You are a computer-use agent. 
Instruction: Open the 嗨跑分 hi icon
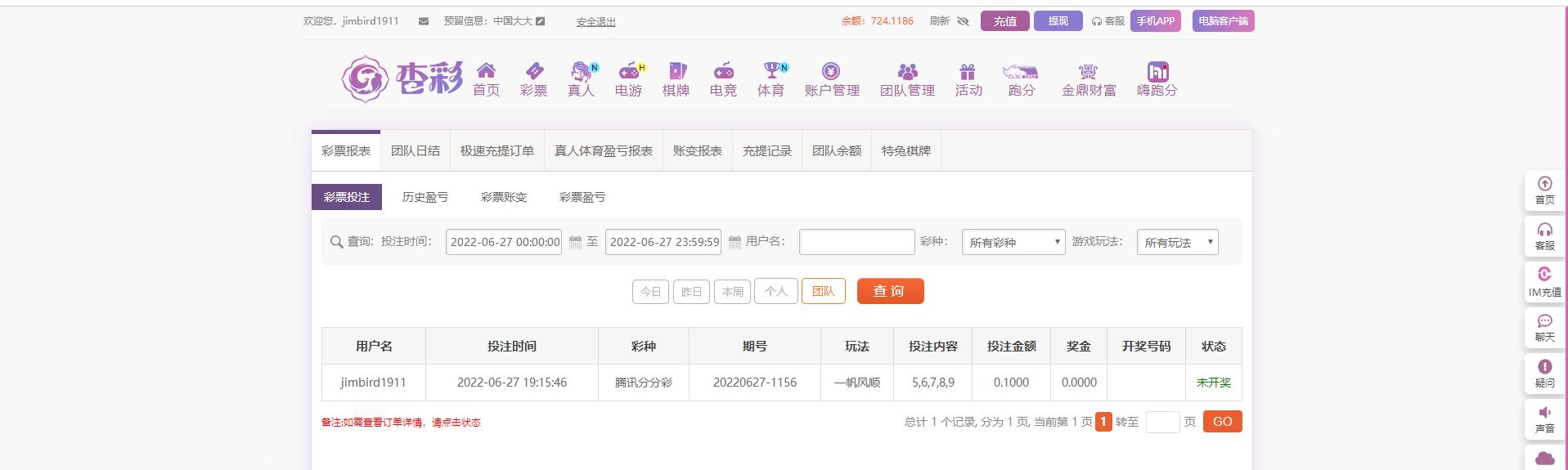(1157, 71)
